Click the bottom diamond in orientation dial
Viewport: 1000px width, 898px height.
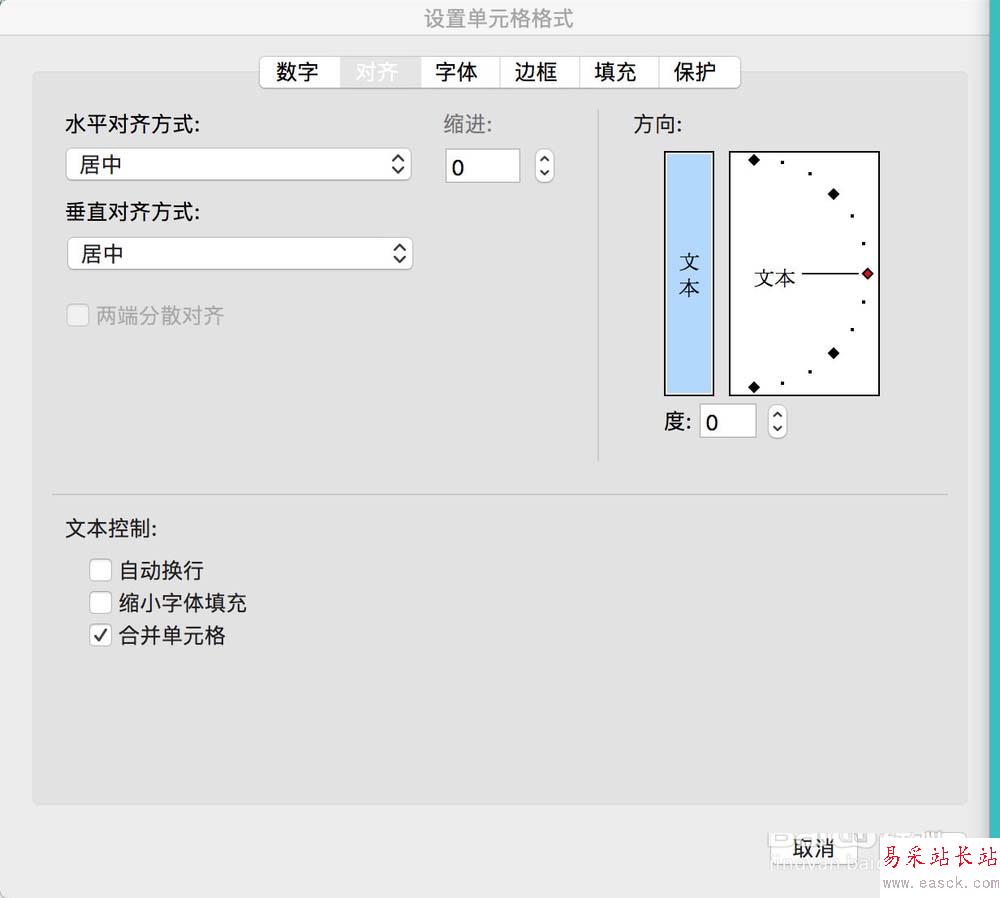point(754,386)
